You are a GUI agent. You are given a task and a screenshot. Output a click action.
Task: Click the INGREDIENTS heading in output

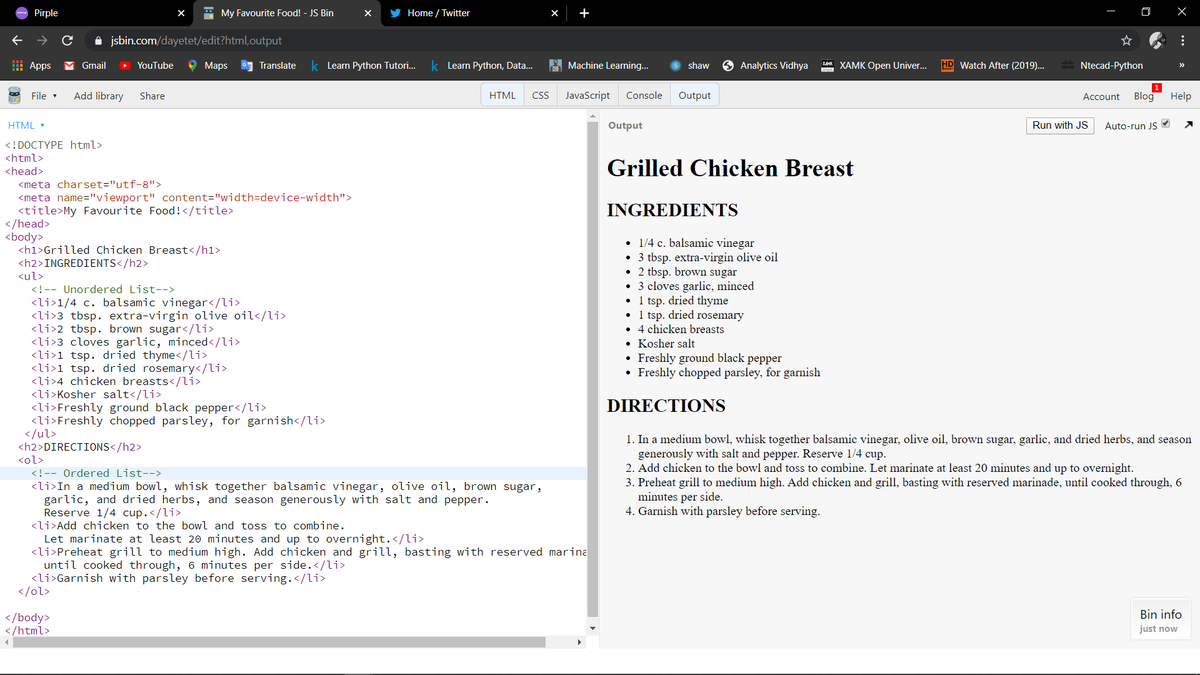pos(673,210)
